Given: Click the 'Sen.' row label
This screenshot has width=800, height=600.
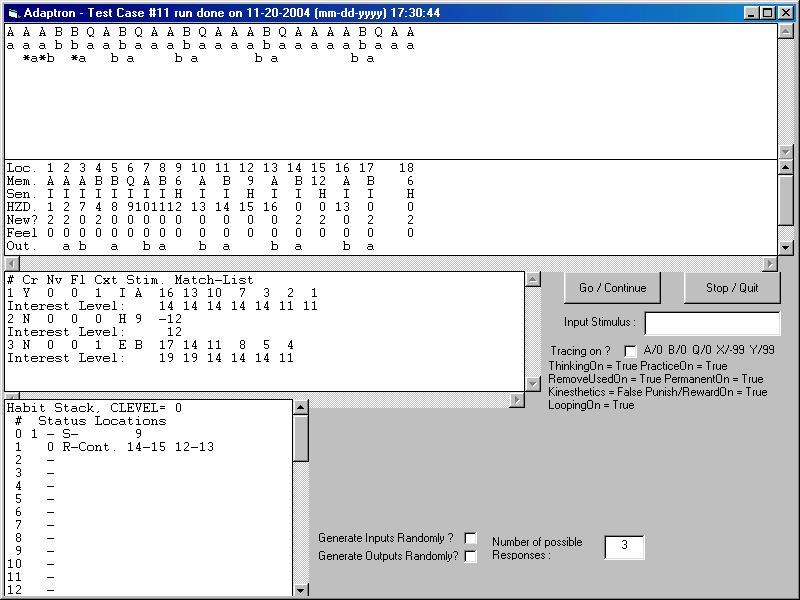Looking at the screenshot, I should [x=22, y=194].
